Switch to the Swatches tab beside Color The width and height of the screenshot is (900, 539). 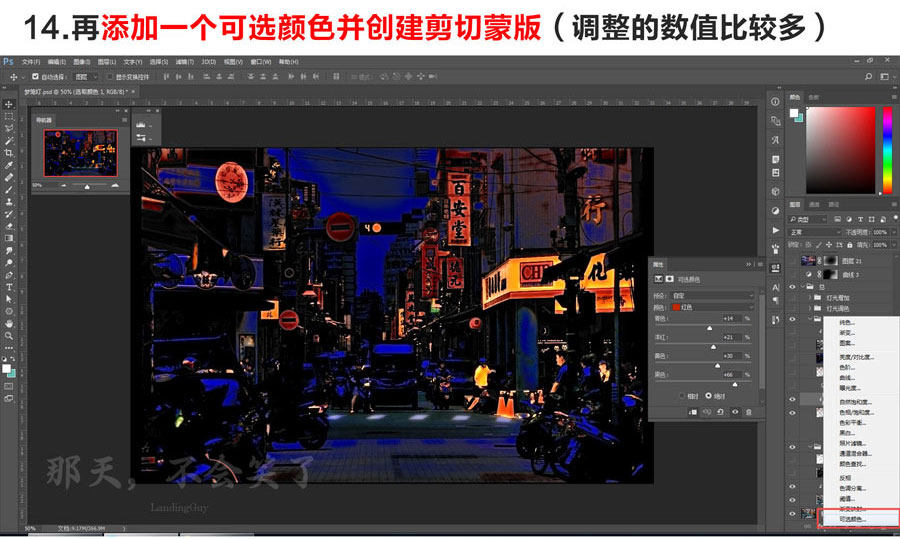pos(813,97)
